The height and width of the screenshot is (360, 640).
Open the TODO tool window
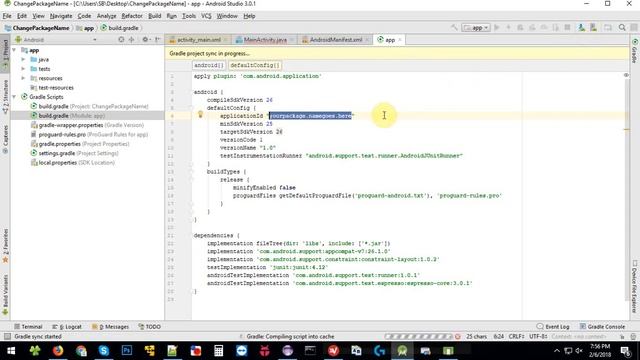(149, 327)
